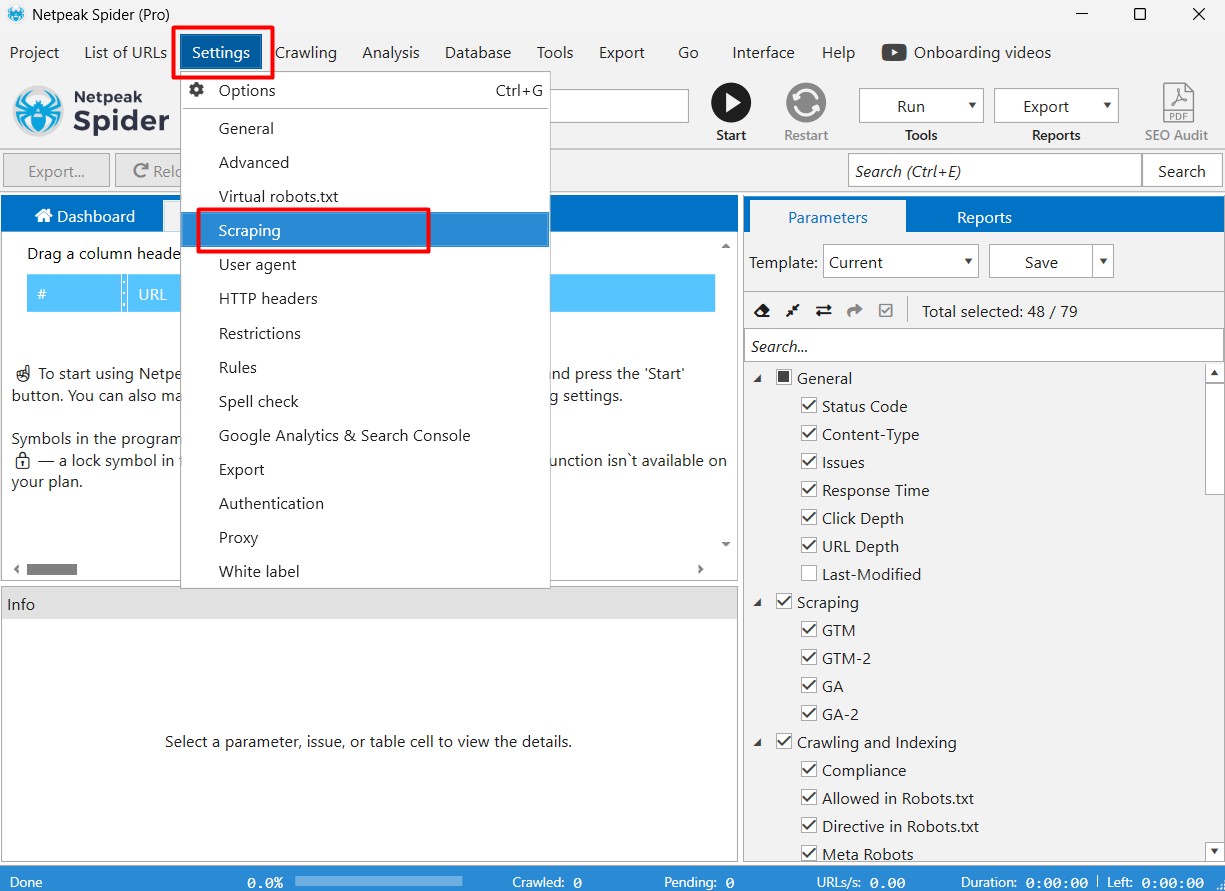Click the collapse-all arrows icon in Parameters
The width and height of the screenshot is (1225, 891).
[792, 311]
